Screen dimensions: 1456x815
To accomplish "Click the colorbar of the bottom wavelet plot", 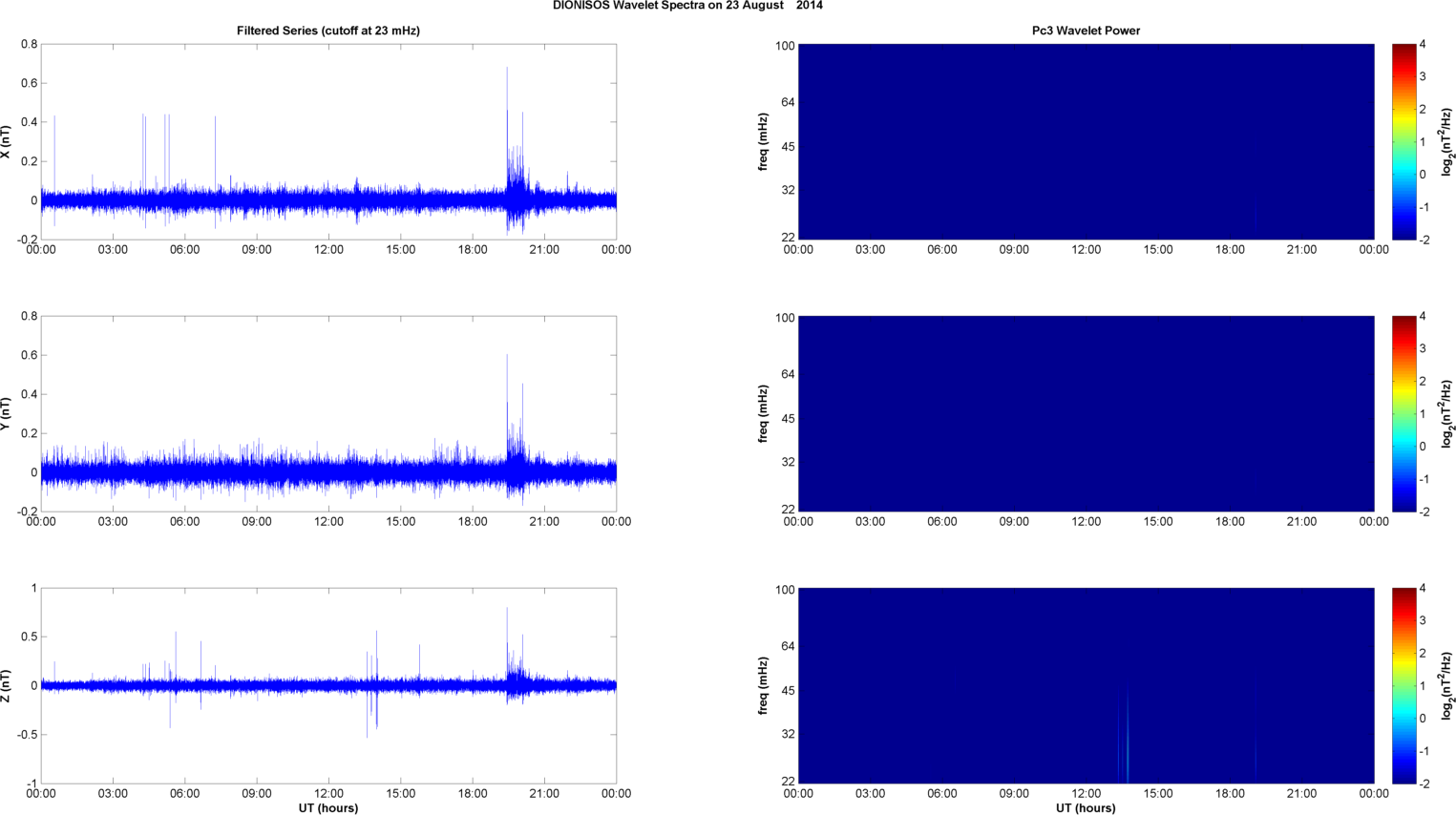I will (x=1403, y=685).
